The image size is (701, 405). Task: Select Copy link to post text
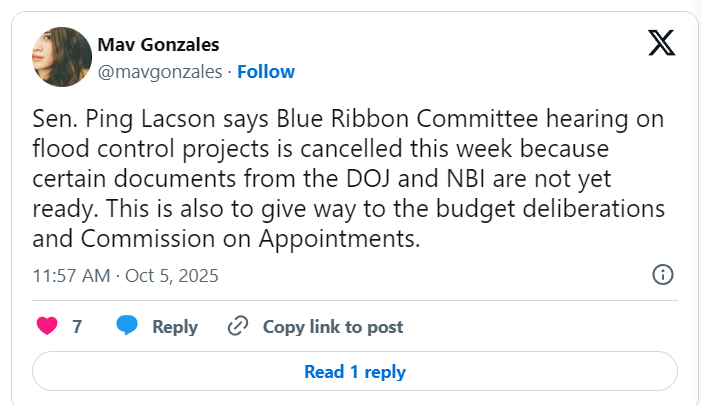(x=333, y=327)
